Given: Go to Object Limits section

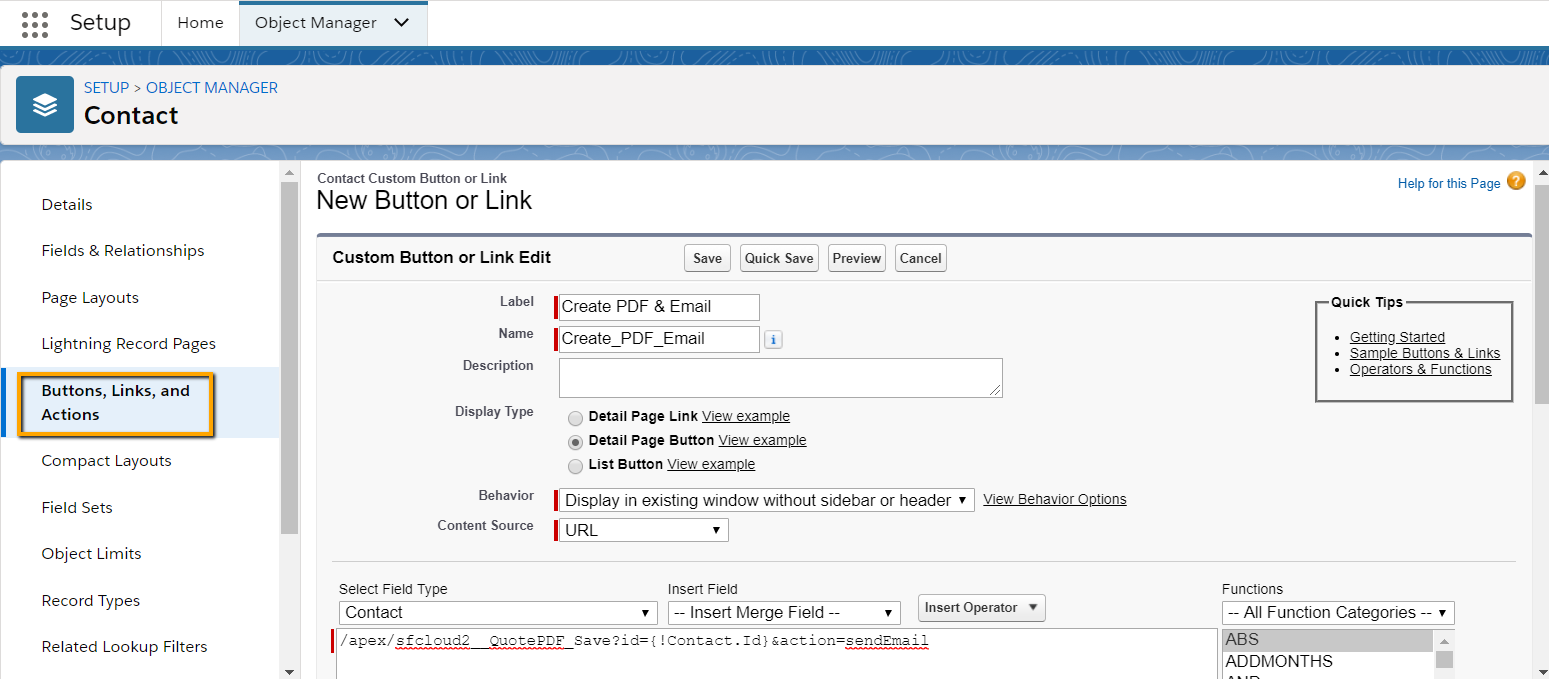Looking at the screenshot, I should pyautogui.click(x=91, y=554).
